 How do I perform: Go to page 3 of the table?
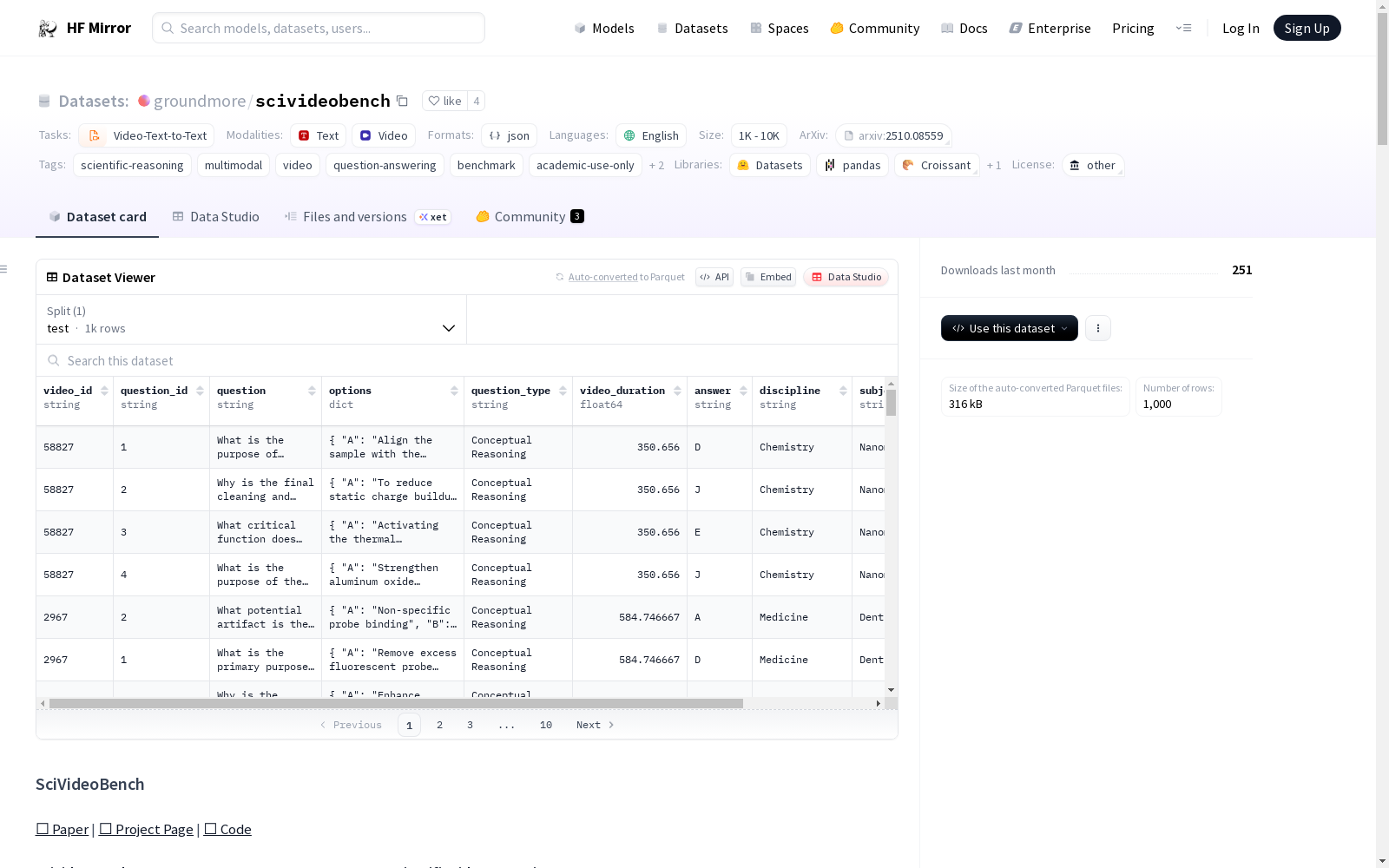click(x=470, y=725)
